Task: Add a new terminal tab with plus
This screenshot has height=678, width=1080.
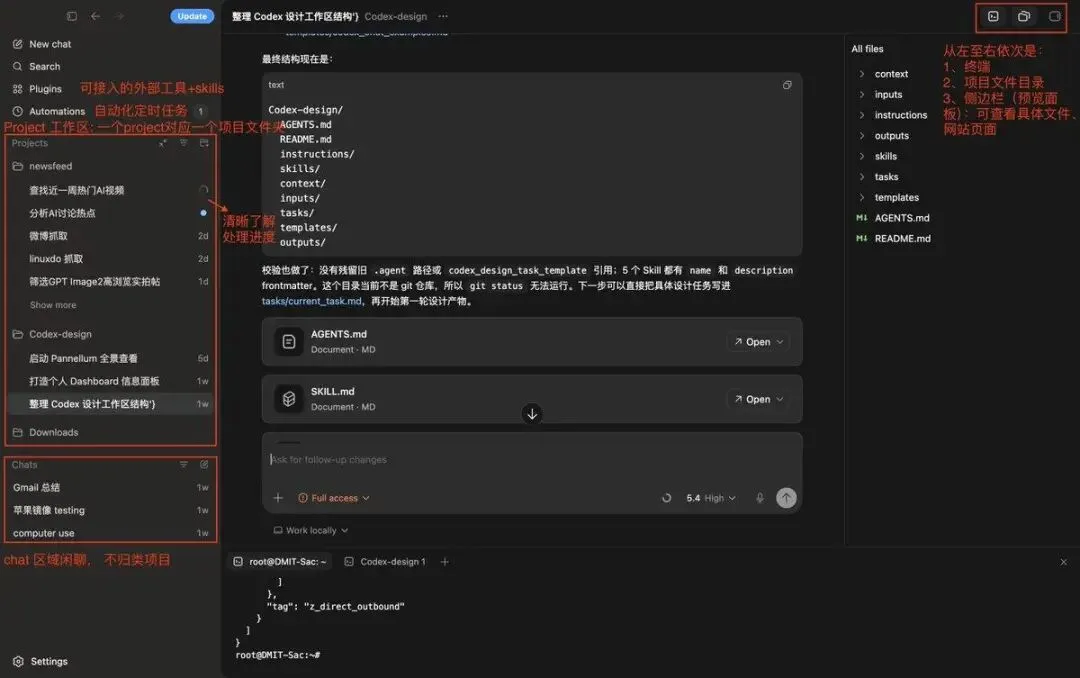Action: click(444, 562)
